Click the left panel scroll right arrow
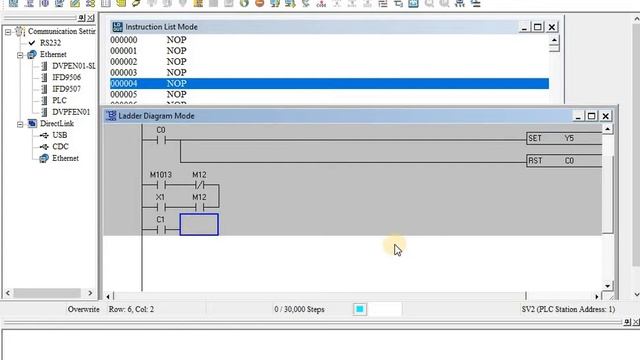640x360 pixels. (x=90, y=293)
